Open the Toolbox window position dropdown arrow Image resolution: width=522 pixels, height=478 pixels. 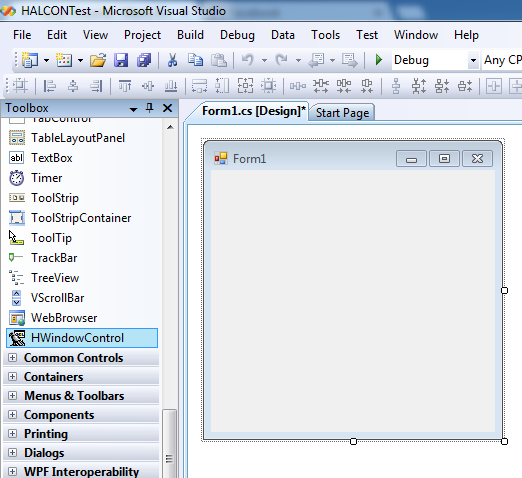pos(133,109)
